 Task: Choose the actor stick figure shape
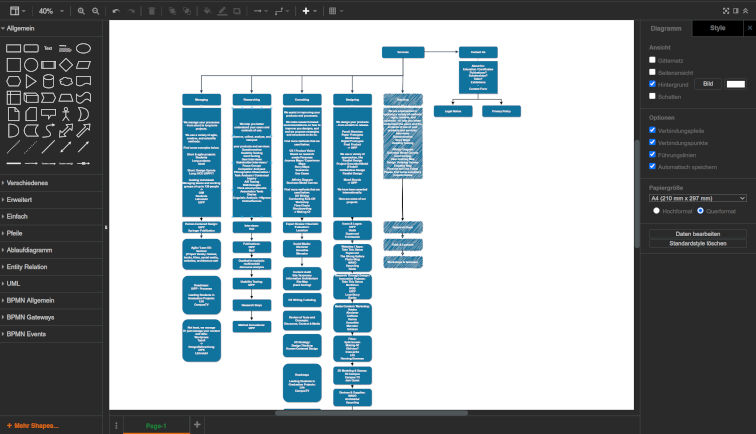click(x=65, y=114)
